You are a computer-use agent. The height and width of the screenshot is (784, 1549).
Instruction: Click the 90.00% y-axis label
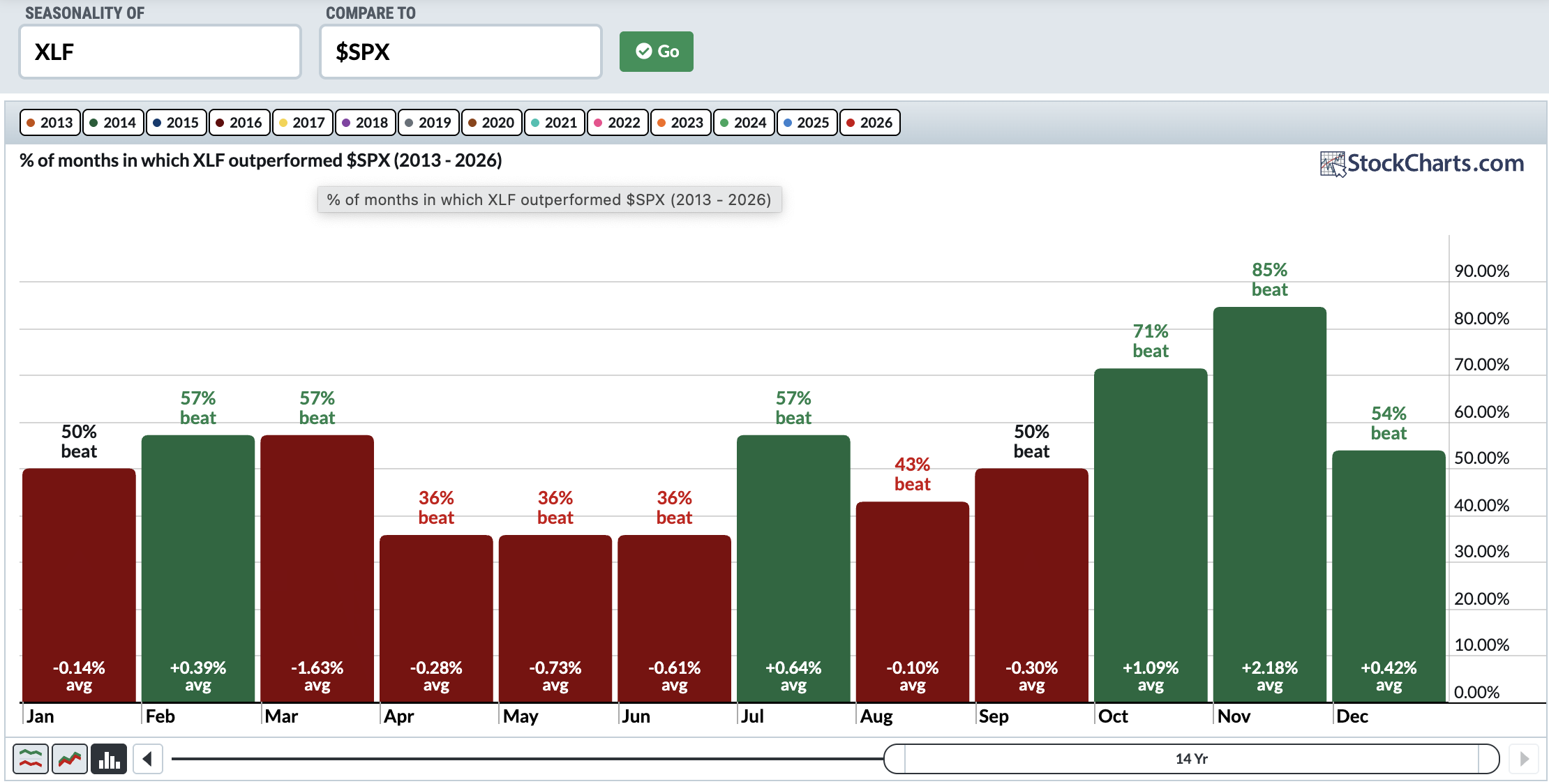click(1482, 271)
